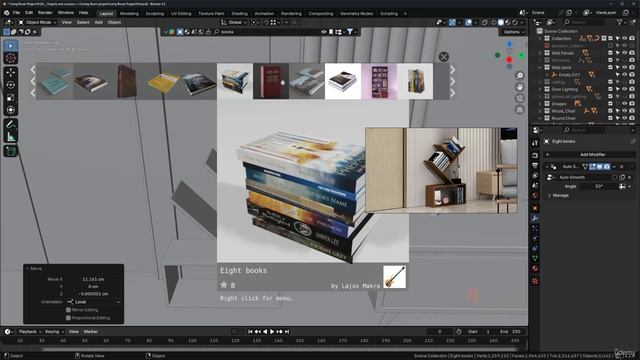Click the viewport pan hand icon
Screen dimensions: 640x360
(x=520, y=87)
